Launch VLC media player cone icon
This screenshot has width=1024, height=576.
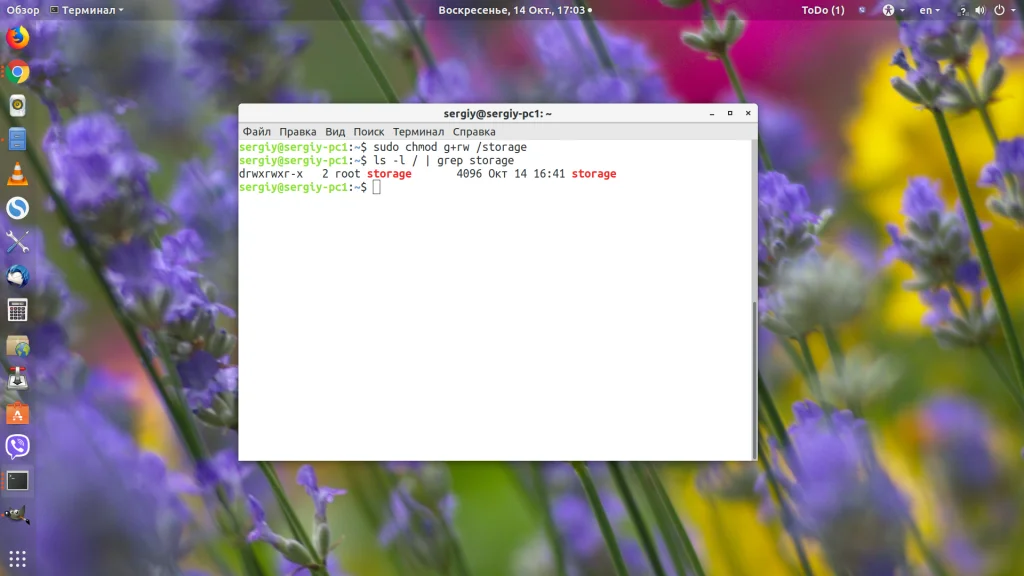(18, 174)
